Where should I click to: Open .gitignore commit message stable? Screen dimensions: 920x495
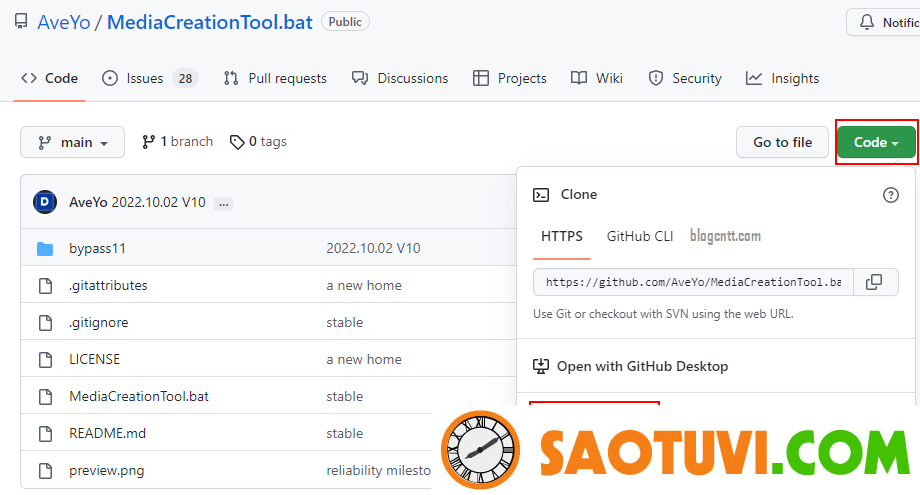(344, 322)
